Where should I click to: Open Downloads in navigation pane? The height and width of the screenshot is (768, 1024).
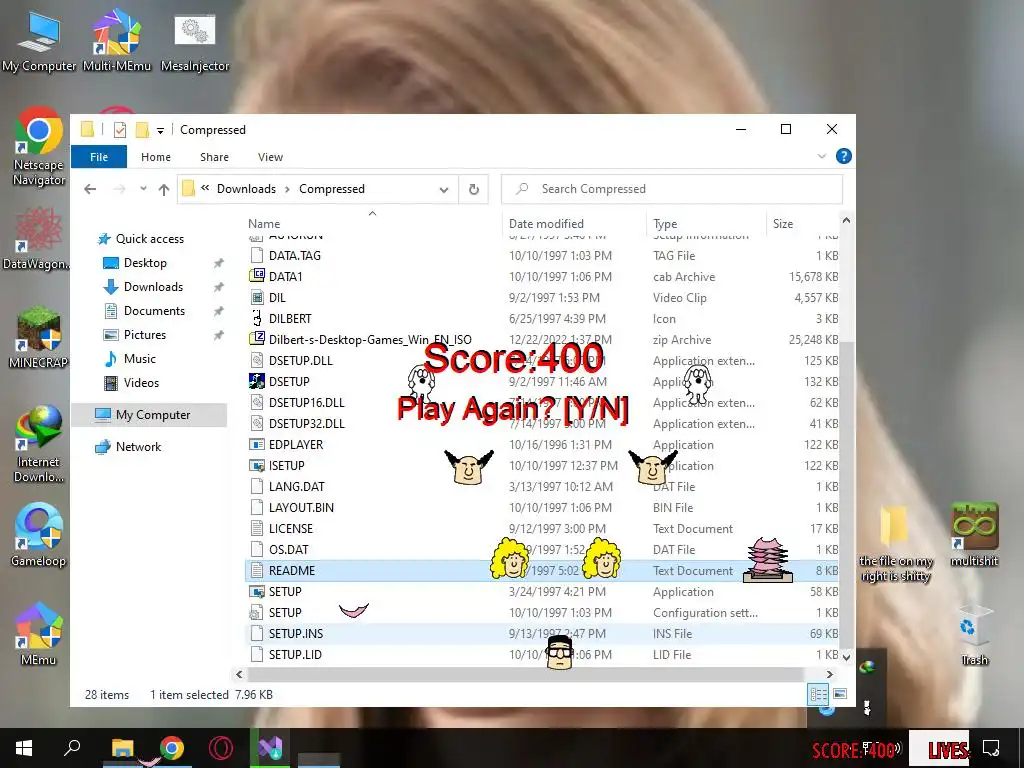click(153, 287)
